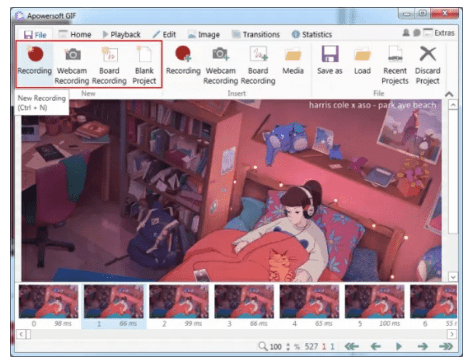Open Recent Projects
Screen dimensions: 466x364
395,65
